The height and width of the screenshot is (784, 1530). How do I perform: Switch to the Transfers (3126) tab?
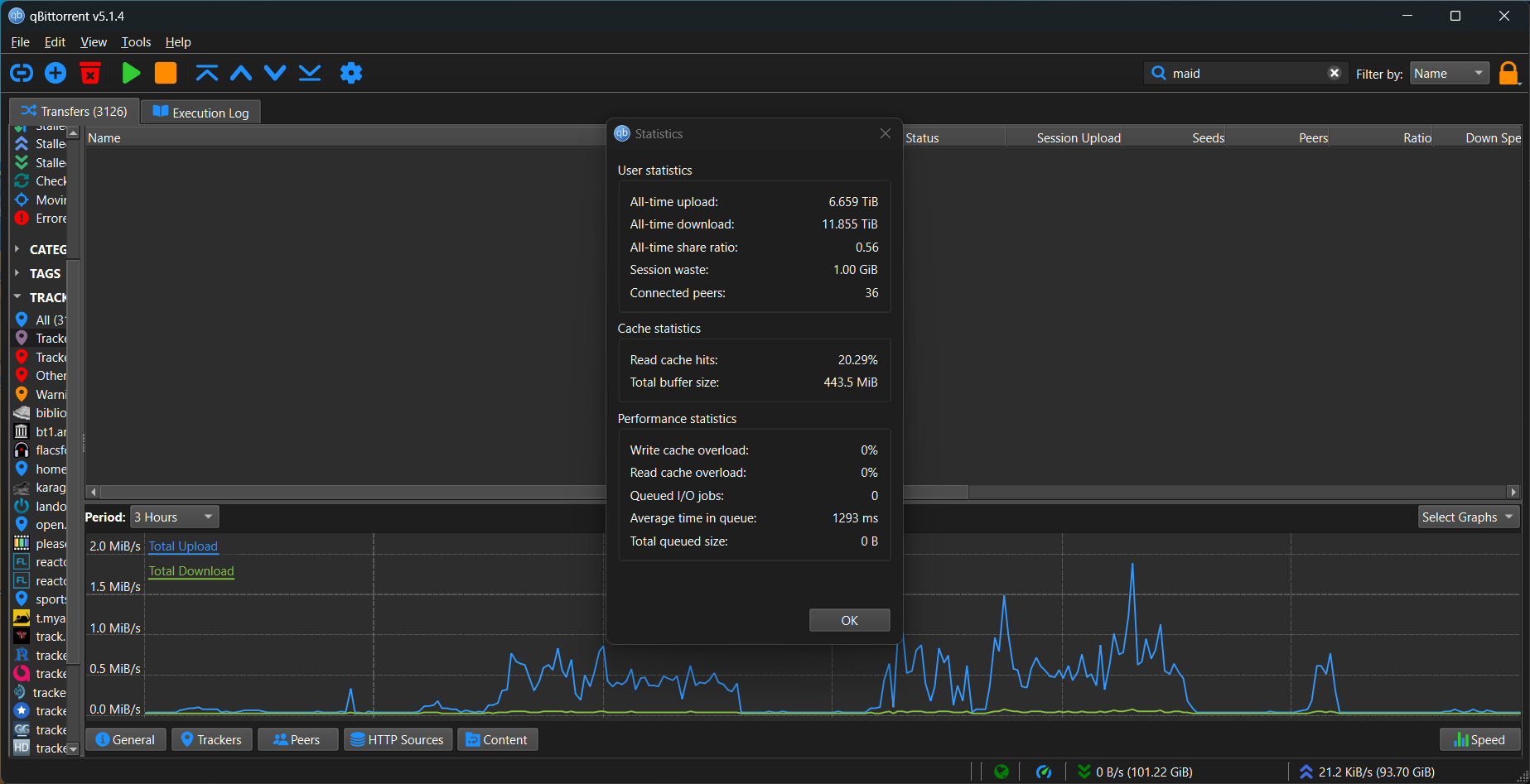tap(75, 111)
